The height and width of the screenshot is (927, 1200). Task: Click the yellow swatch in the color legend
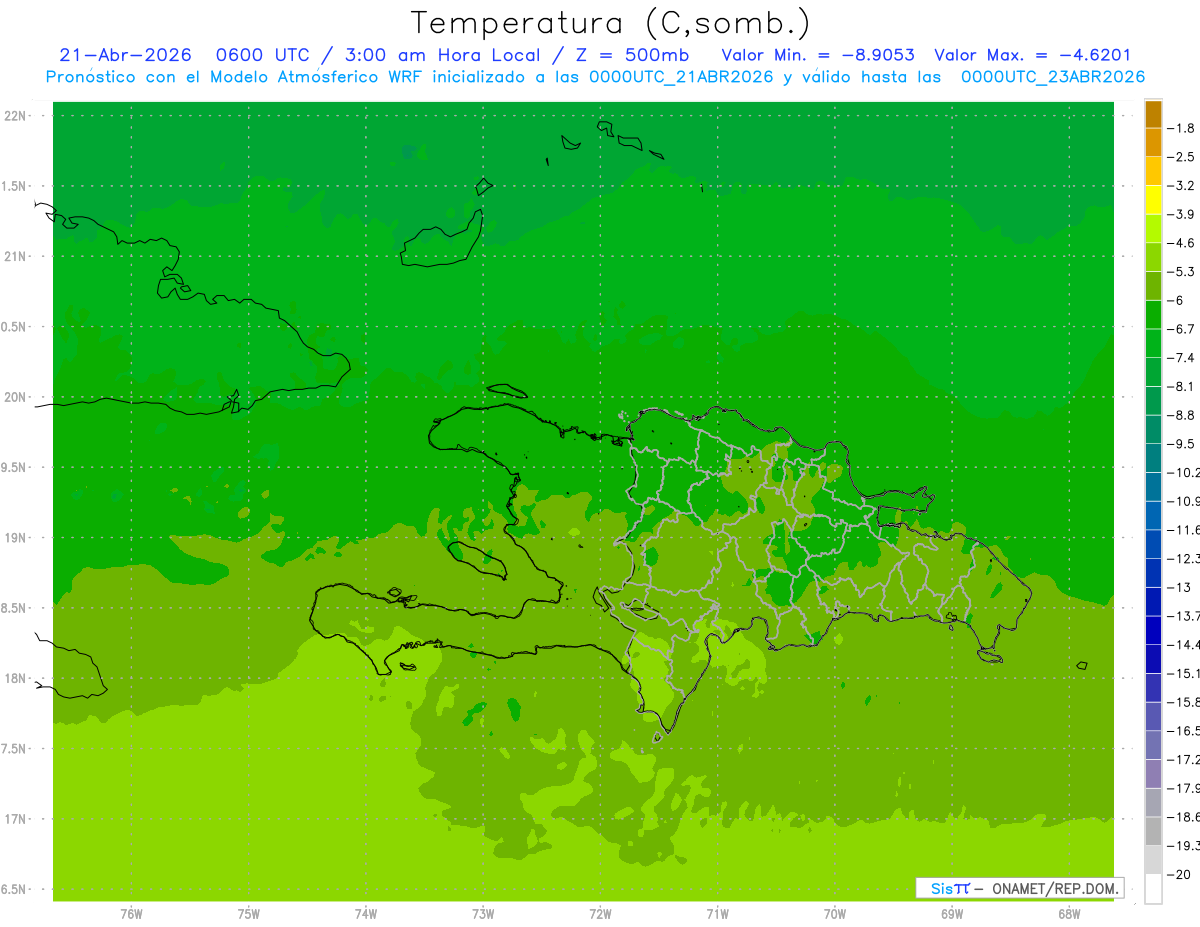(1153, 200)
